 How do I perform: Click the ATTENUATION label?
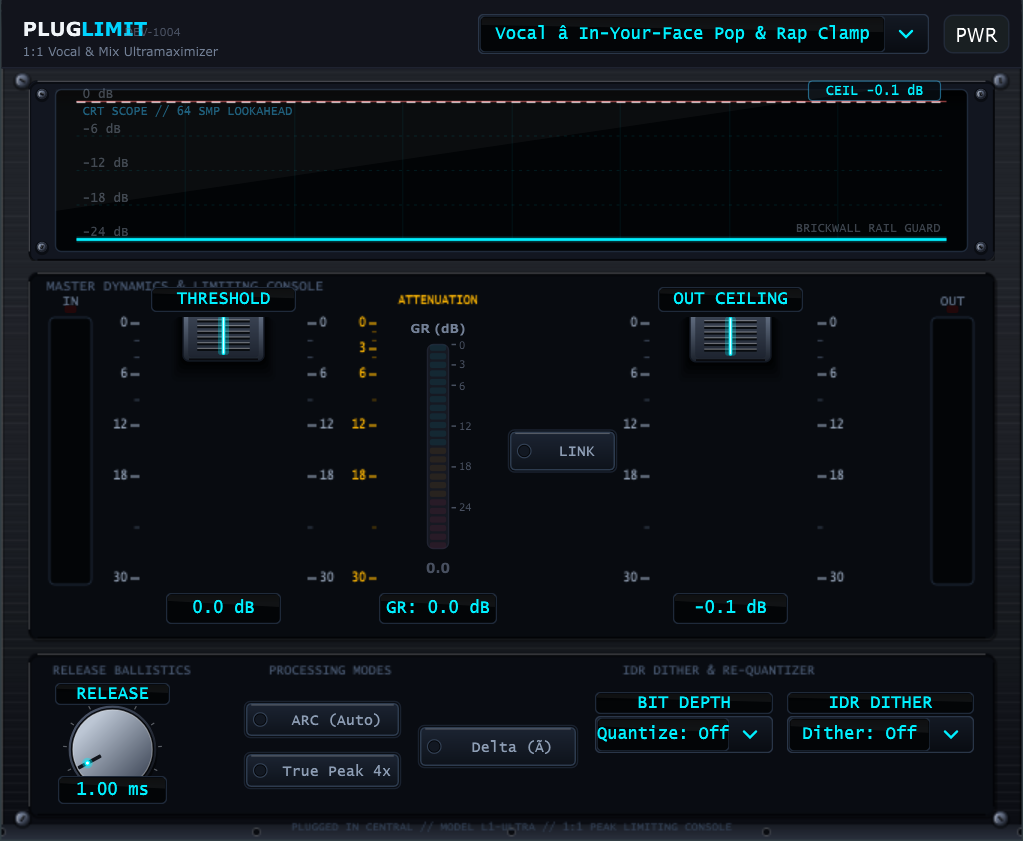438,300
